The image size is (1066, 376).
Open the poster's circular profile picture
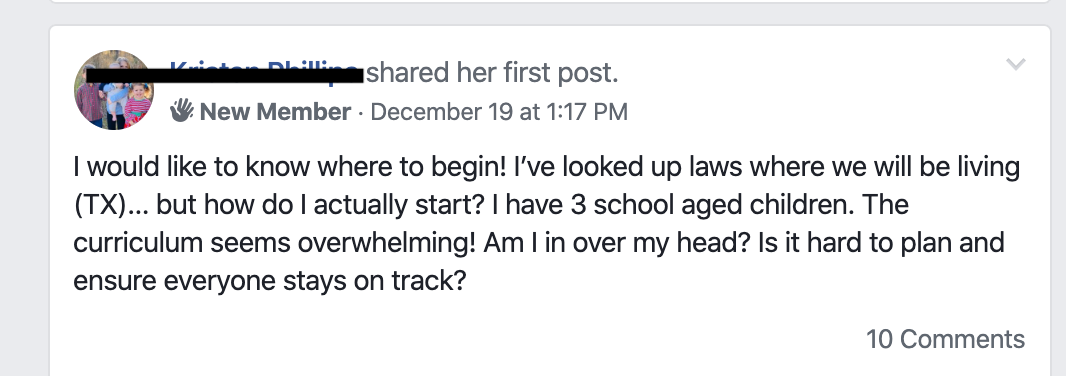[114, 90]
